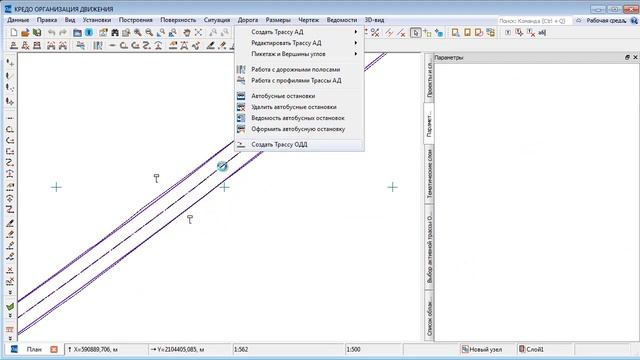Image resolution: width=640 pixels, height=360 pixels.
Task: Click the Слой1 layer status item
Action: pyautogui.click(x=531, y=349)
